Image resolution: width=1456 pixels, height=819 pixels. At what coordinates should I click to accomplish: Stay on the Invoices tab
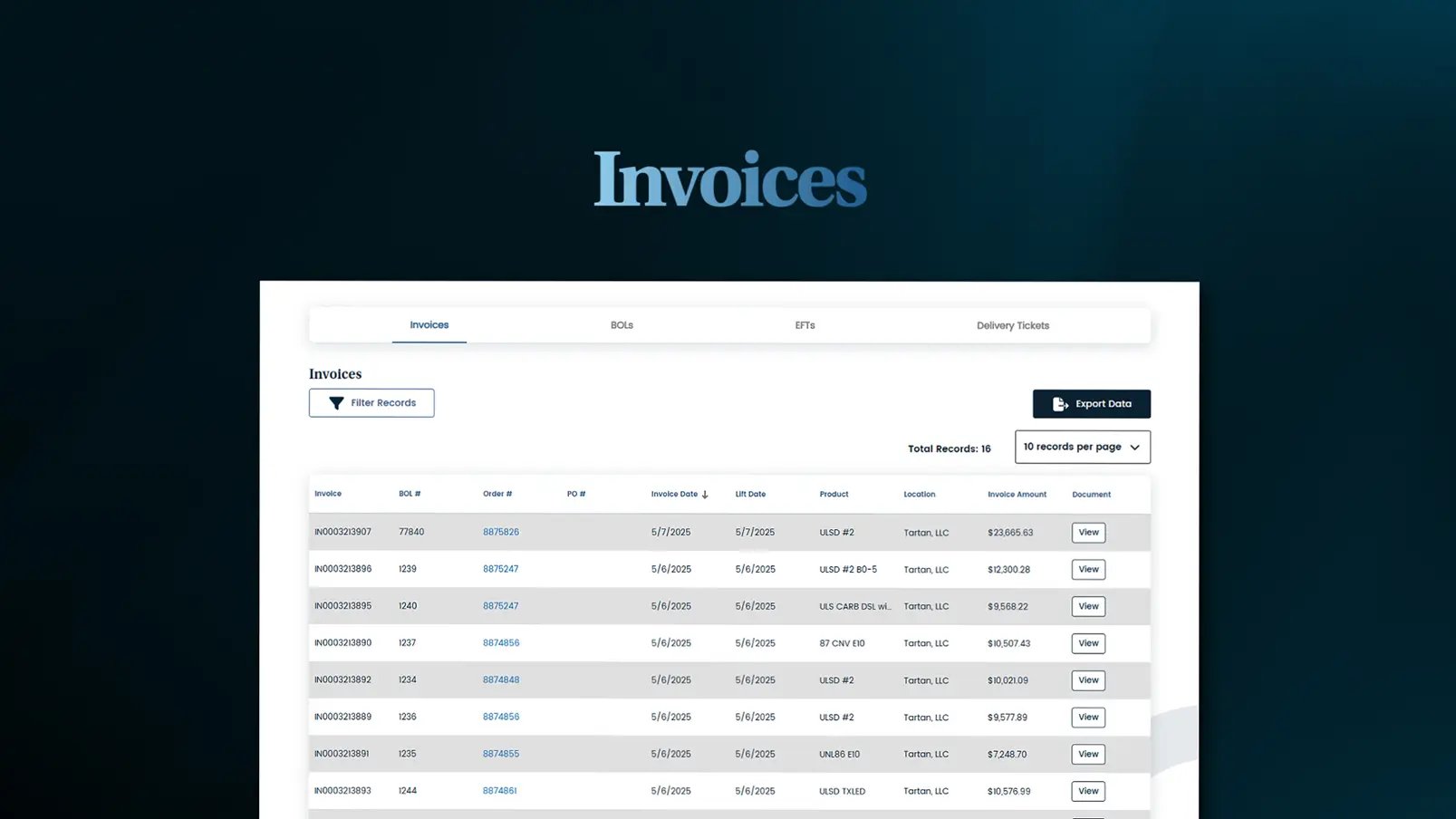(x=429, y=325)
